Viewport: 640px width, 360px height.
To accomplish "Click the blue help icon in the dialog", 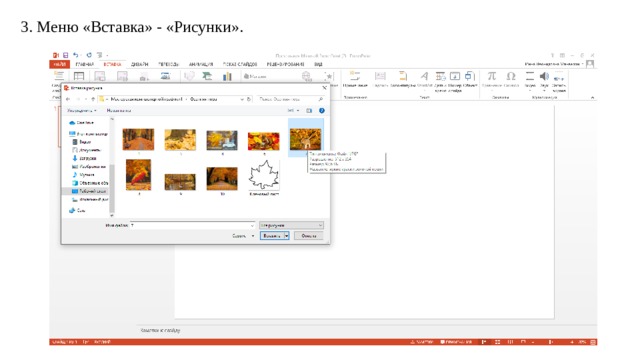I will 322,111.
